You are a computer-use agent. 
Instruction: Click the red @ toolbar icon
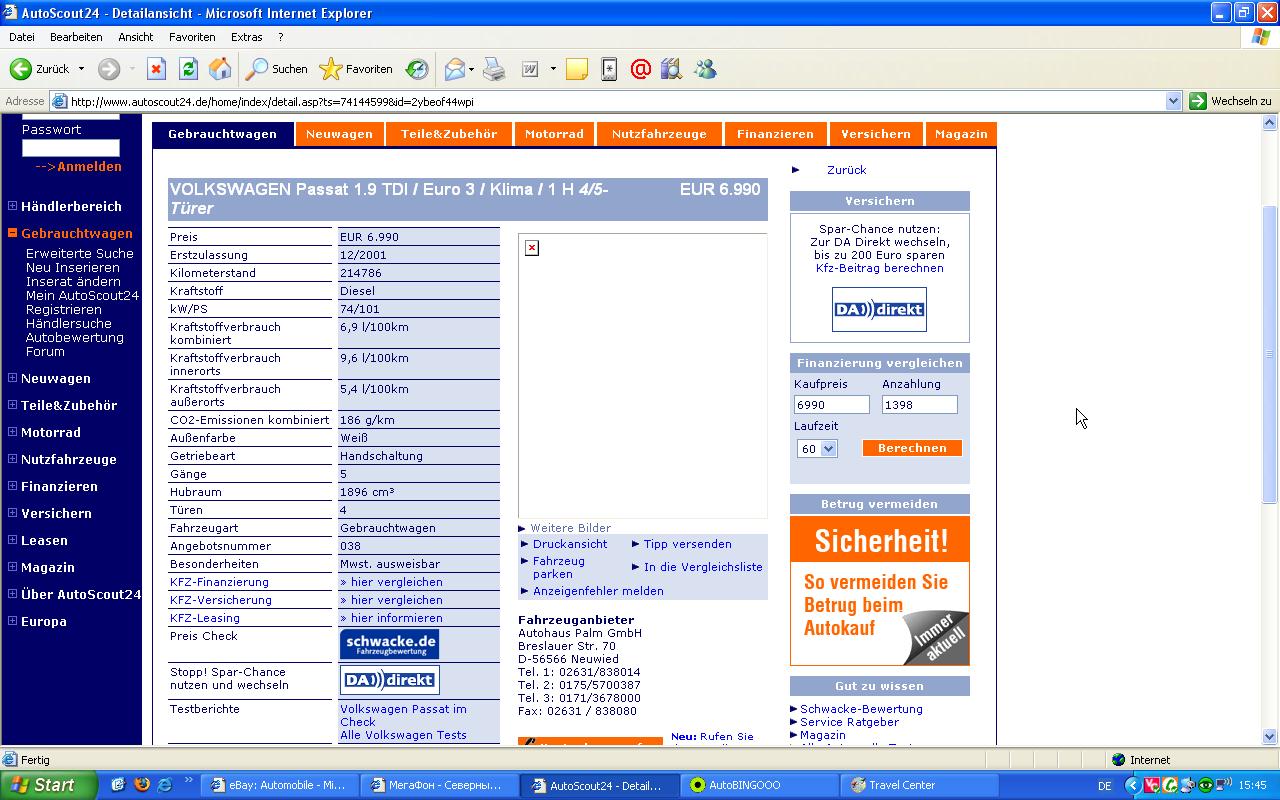point(641,69)
